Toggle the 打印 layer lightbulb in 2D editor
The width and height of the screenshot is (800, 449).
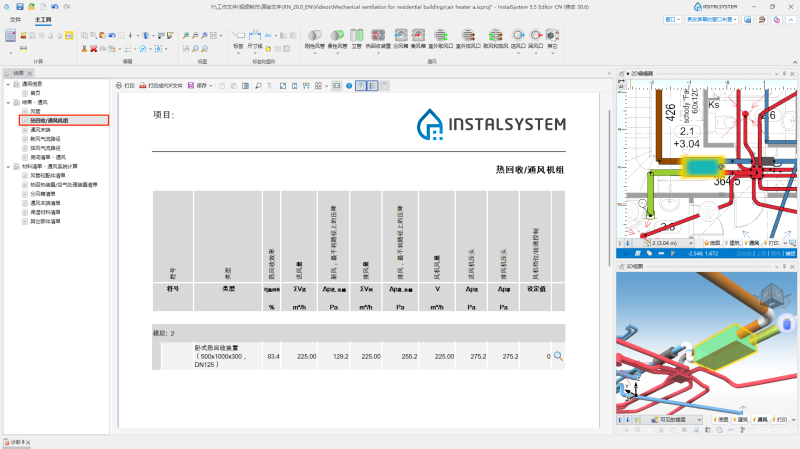(x=766, y=243)
